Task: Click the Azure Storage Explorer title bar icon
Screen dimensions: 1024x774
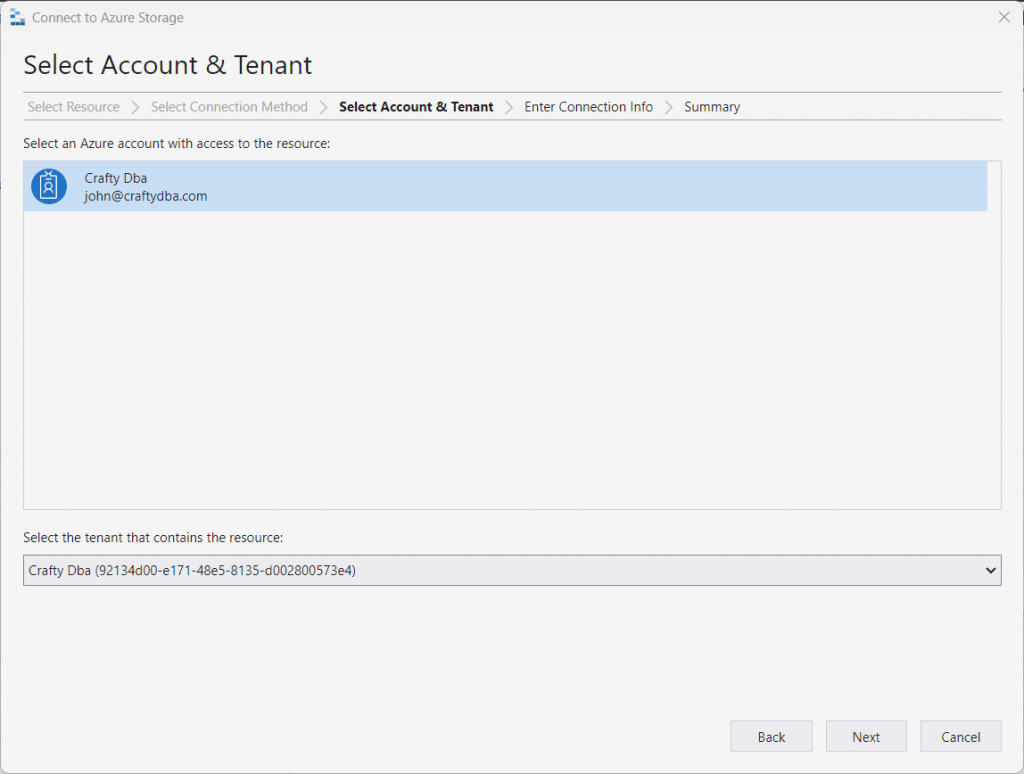Action: [x=17, y=18]
